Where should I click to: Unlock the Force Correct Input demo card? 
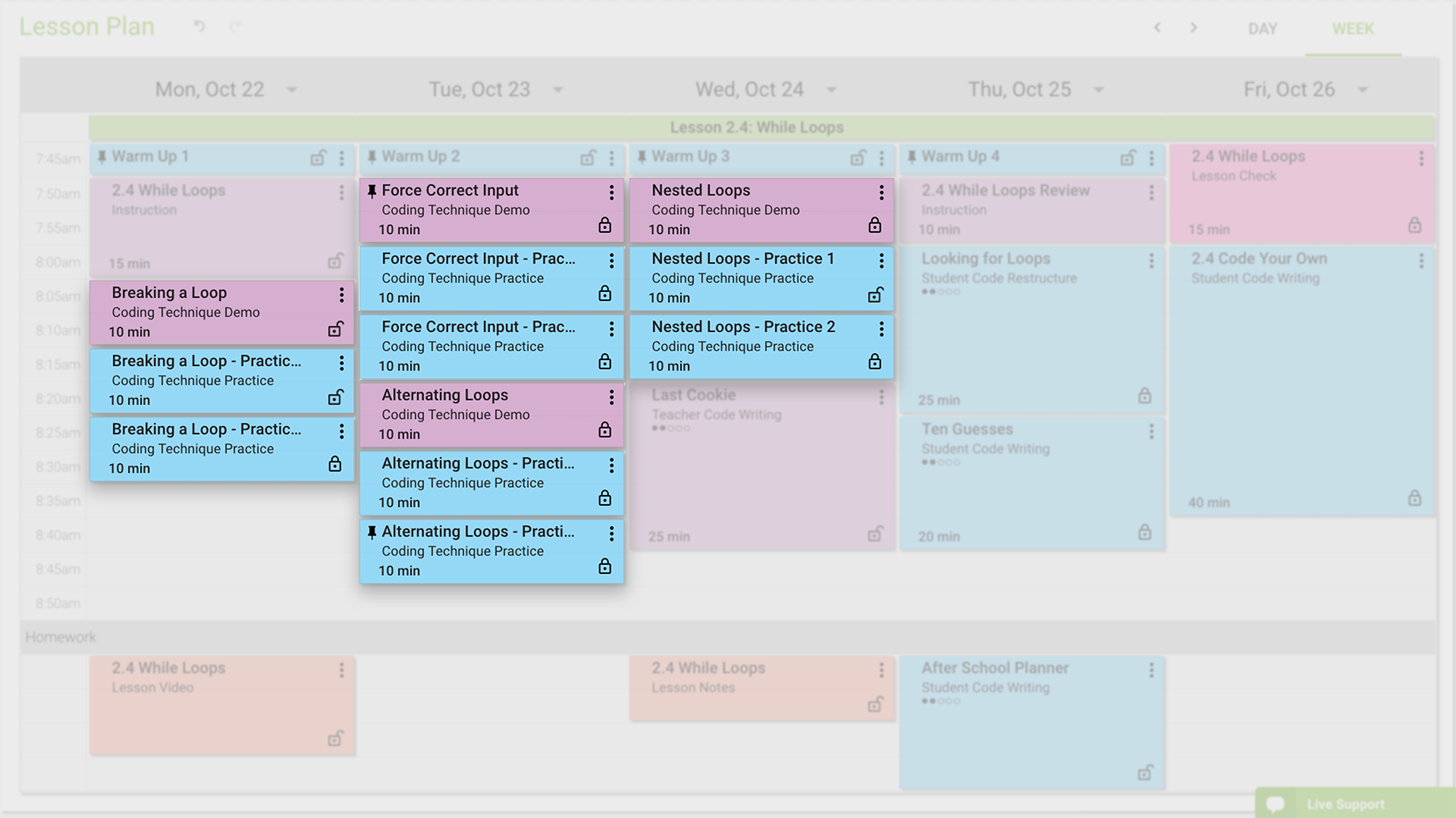(x=604, y=225)
